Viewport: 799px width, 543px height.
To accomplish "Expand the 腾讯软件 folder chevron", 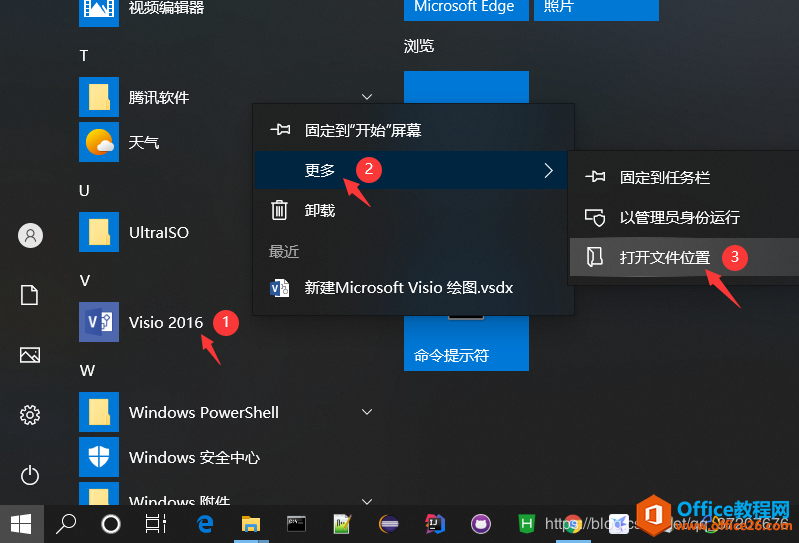I will (x=367, y=97).
